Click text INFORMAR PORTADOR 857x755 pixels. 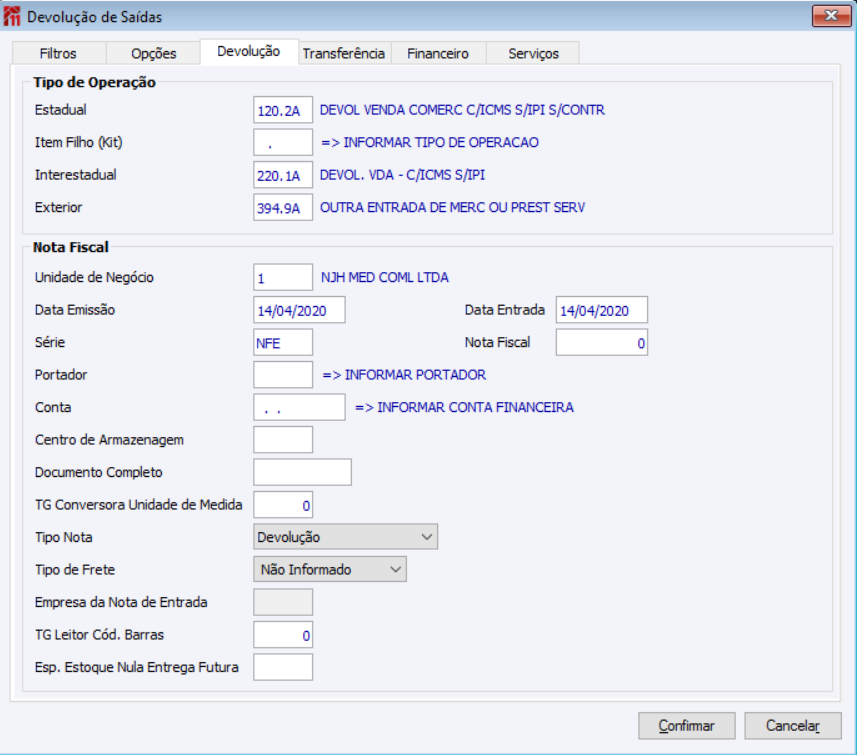point(415,375)
